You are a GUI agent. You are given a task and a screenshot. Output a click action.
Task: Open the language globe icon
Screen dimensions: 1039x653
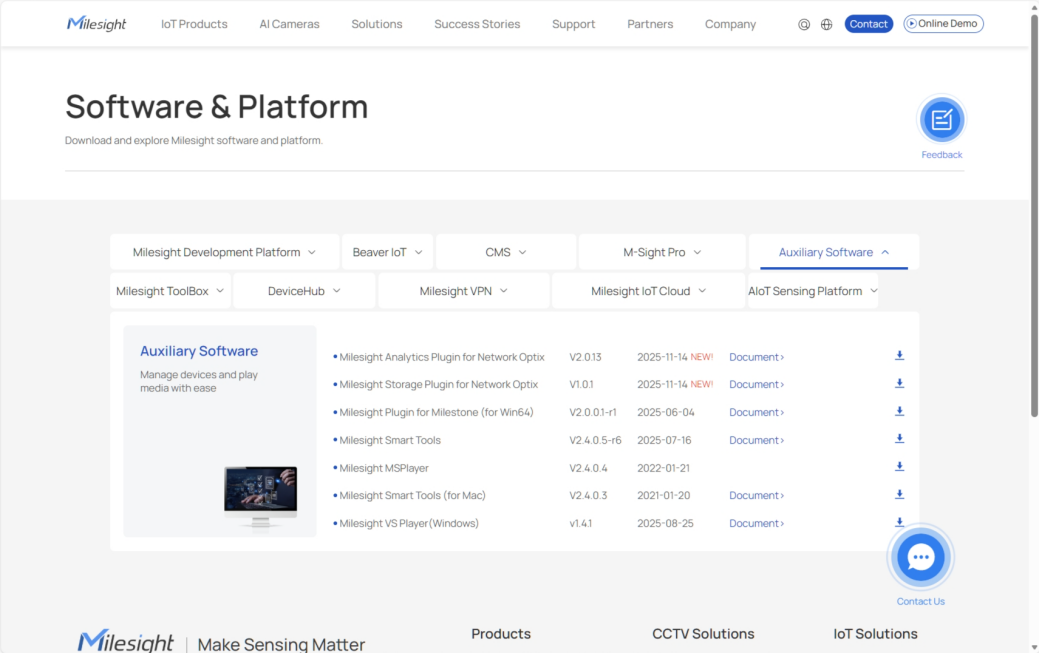826,25
